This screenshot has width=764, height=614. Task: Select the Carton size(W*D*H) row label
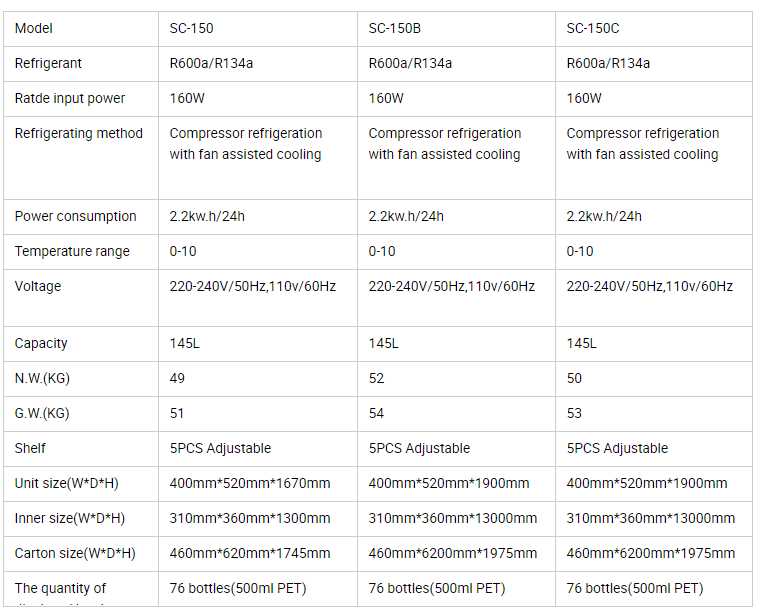tap(75, 554)
